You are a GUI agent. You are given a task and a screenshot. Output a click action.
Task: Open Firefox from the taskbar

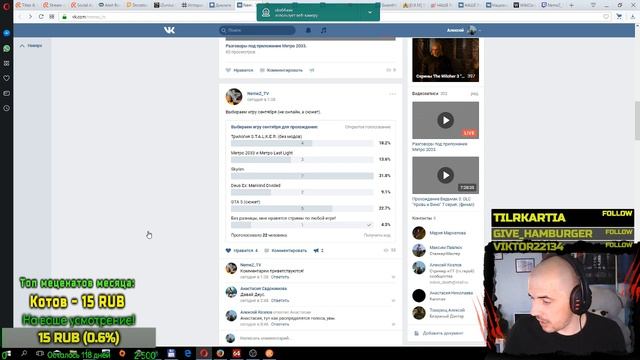click(220, 353)
